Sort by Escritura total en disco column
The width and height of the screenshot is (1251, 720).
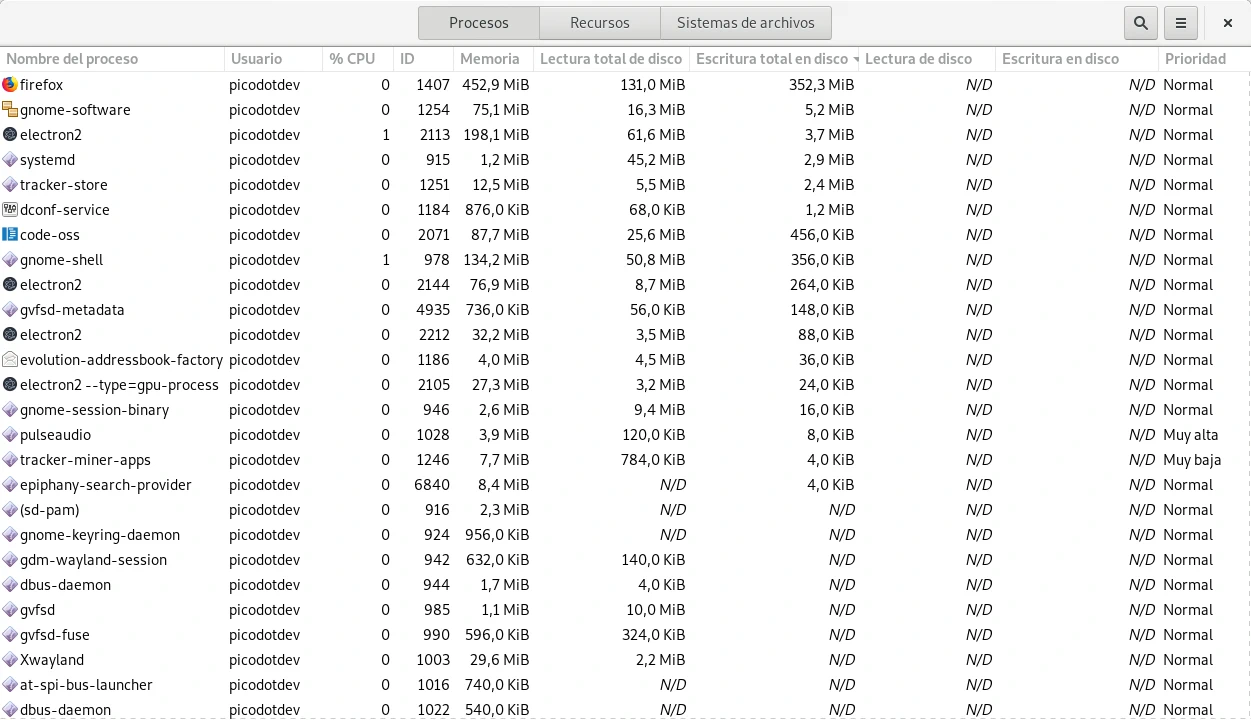(772, 59)
